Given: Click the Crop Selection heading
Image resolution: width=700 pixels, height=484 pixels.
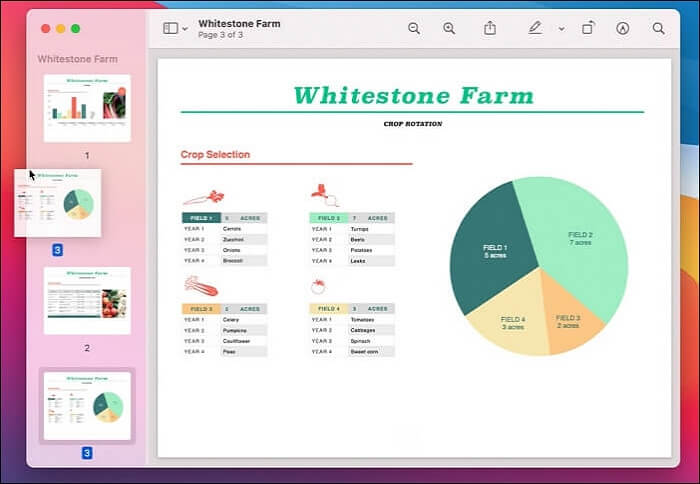Looking at the screenshot, I should pyautogui.click(x=215, y=155).
